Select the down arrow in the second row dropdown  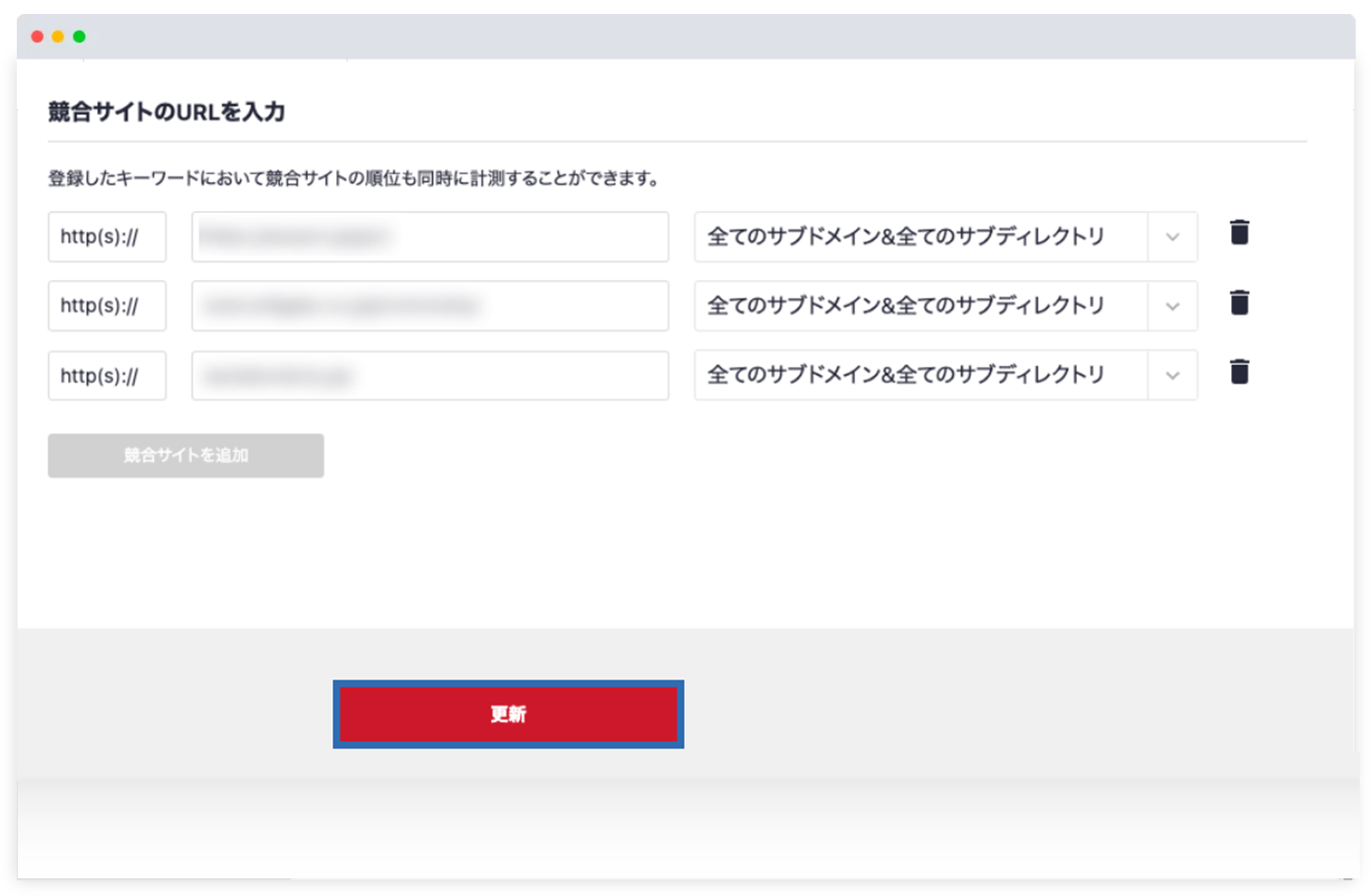pos(1172,306)
